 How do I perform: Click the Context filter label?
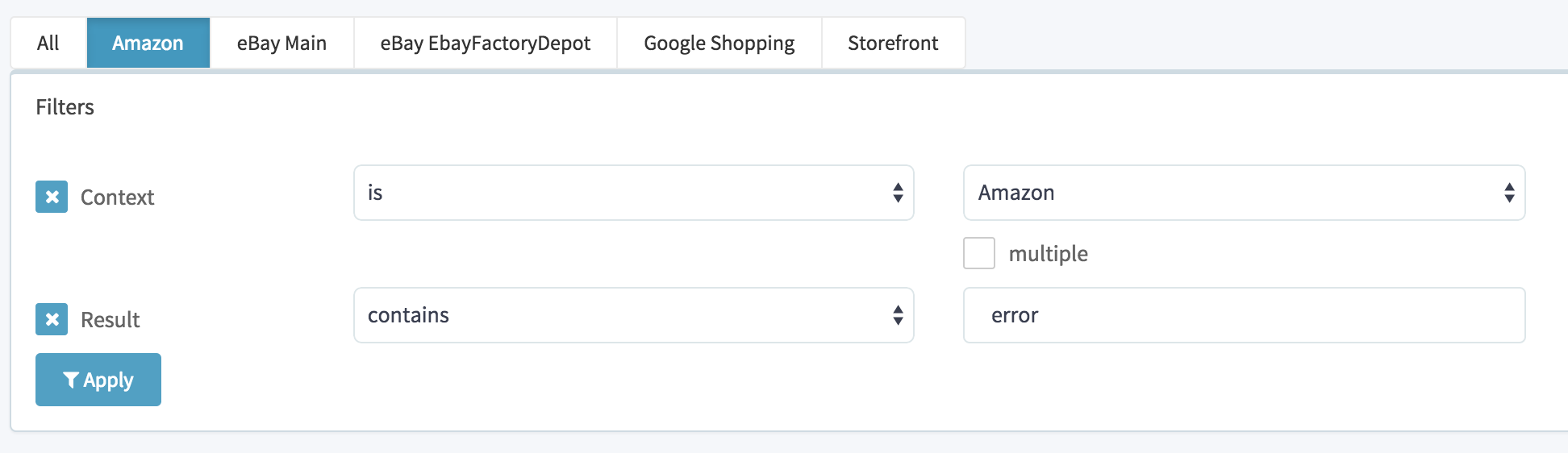117,197
